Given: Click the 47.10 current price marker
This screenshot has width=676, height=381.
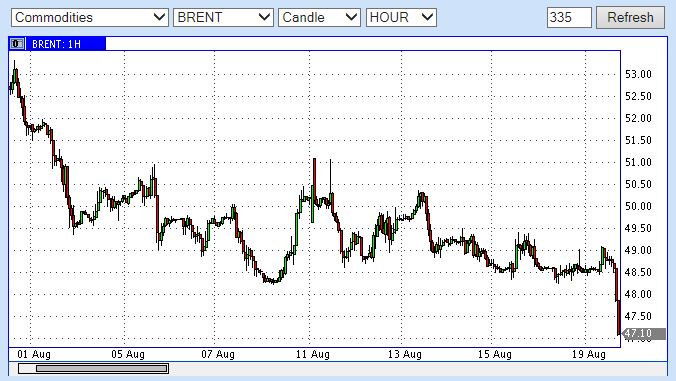Looking at the screenshot, I should coord(644,333).
